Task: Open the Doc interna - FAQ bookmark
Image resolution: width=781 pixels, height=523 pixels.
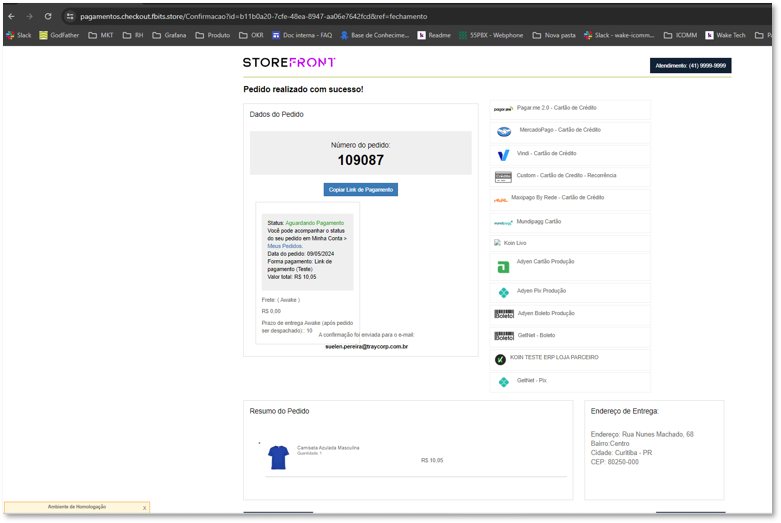Action: [x=302, y=35]
